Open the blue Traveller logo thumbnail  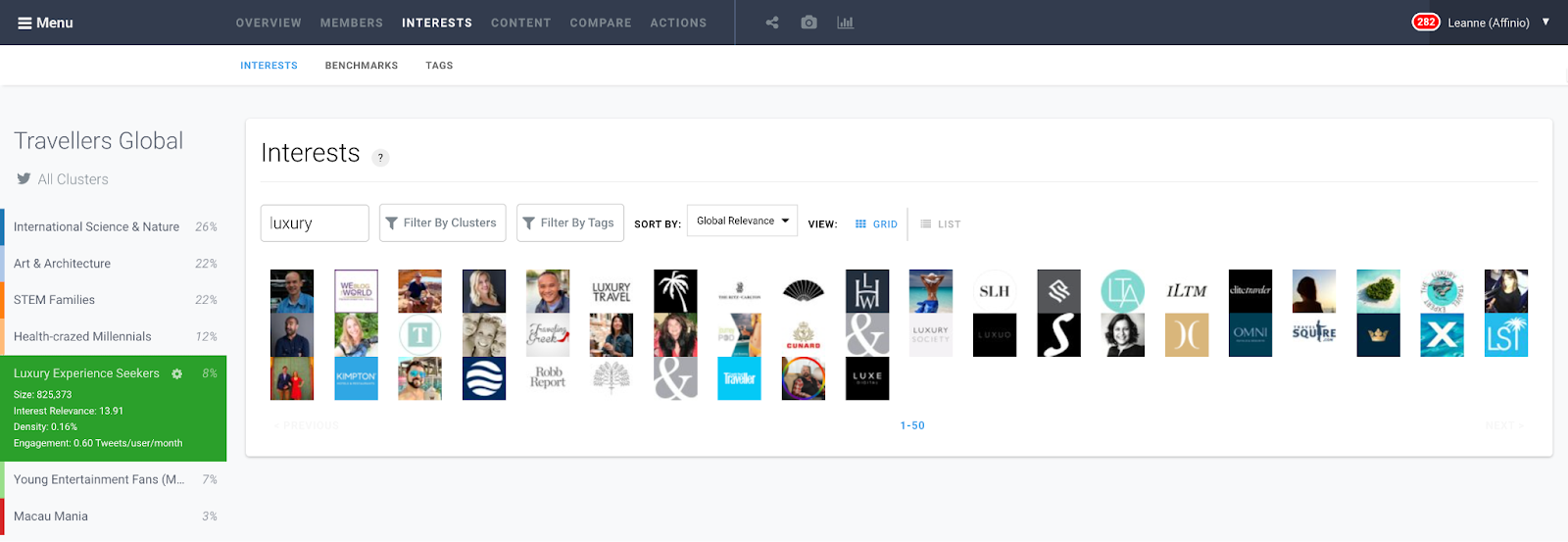(739, 378)
